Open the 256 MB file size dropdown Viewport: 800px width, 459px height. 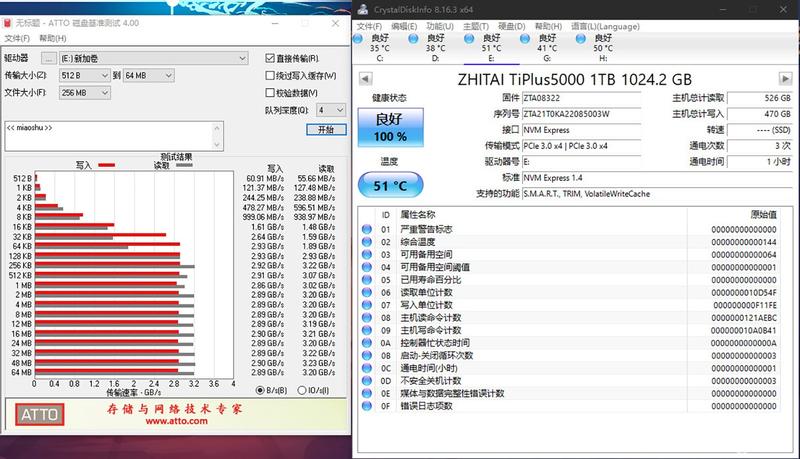click(84, 93)
